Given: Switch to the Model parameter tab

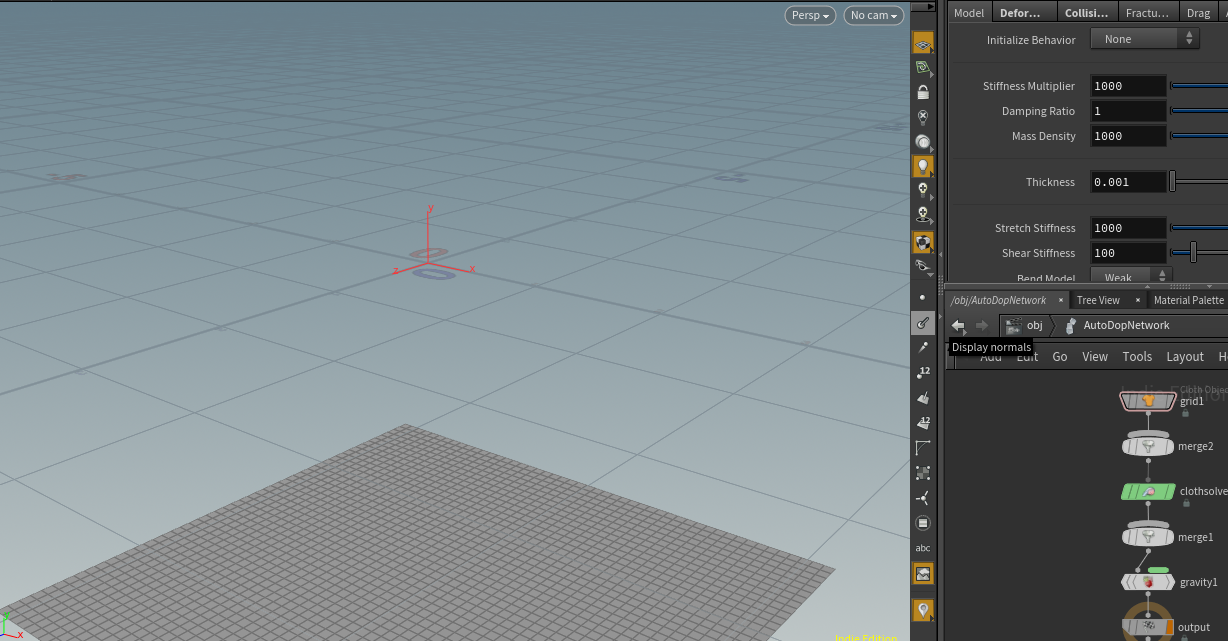Looking at the screenshot, I should tap(968, 13).
